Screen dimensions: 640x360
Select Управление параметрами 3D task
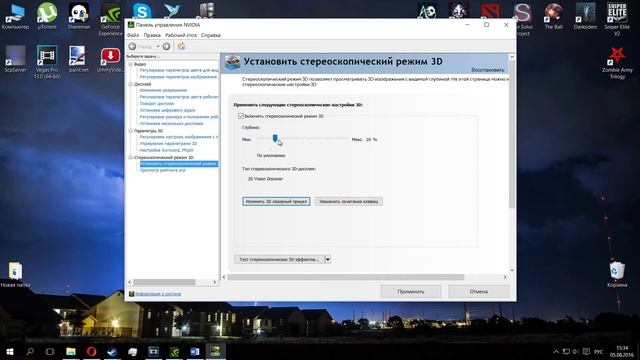click(x=168, y=144)
